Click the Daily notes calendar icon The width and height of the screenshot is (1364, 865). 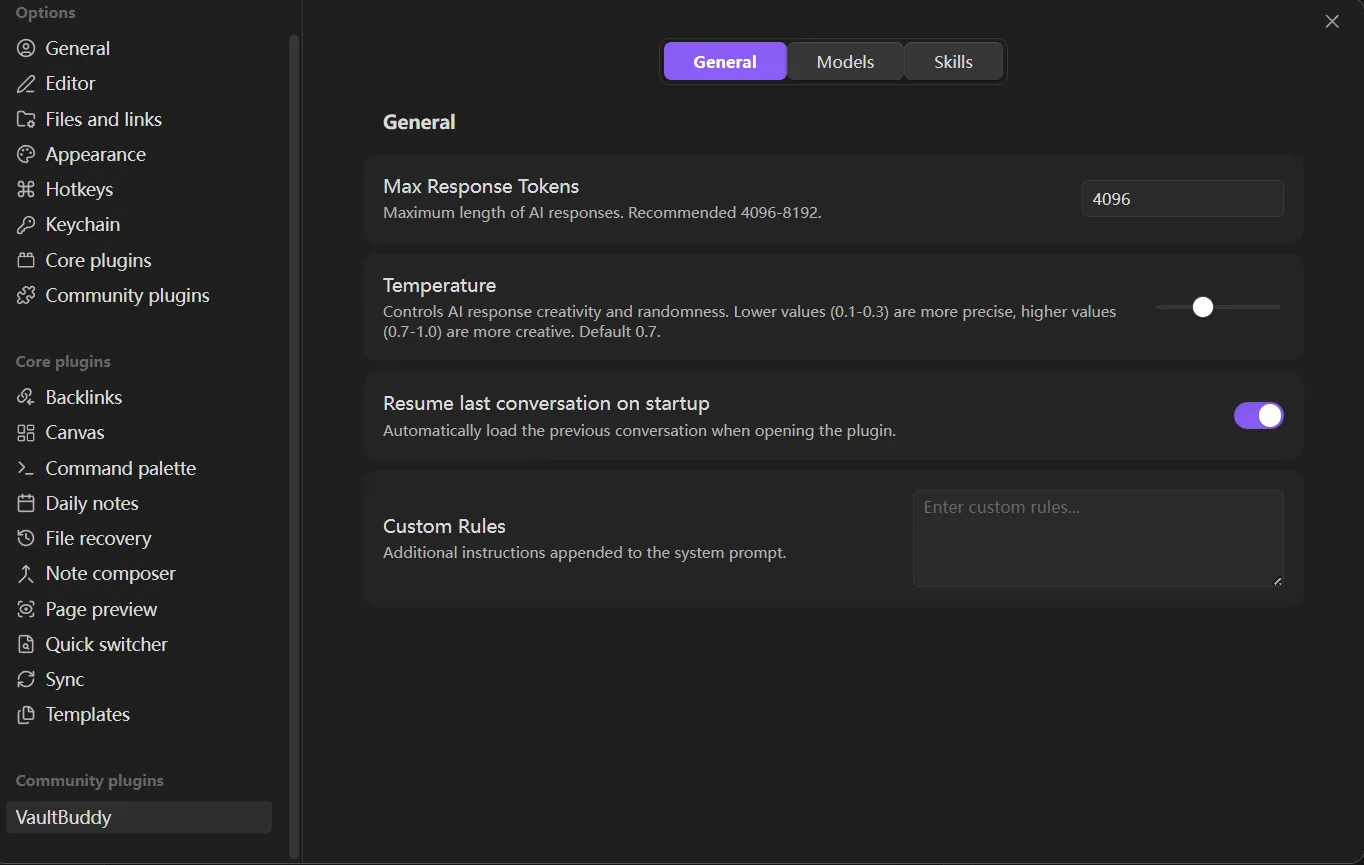(x=26, y=503)
